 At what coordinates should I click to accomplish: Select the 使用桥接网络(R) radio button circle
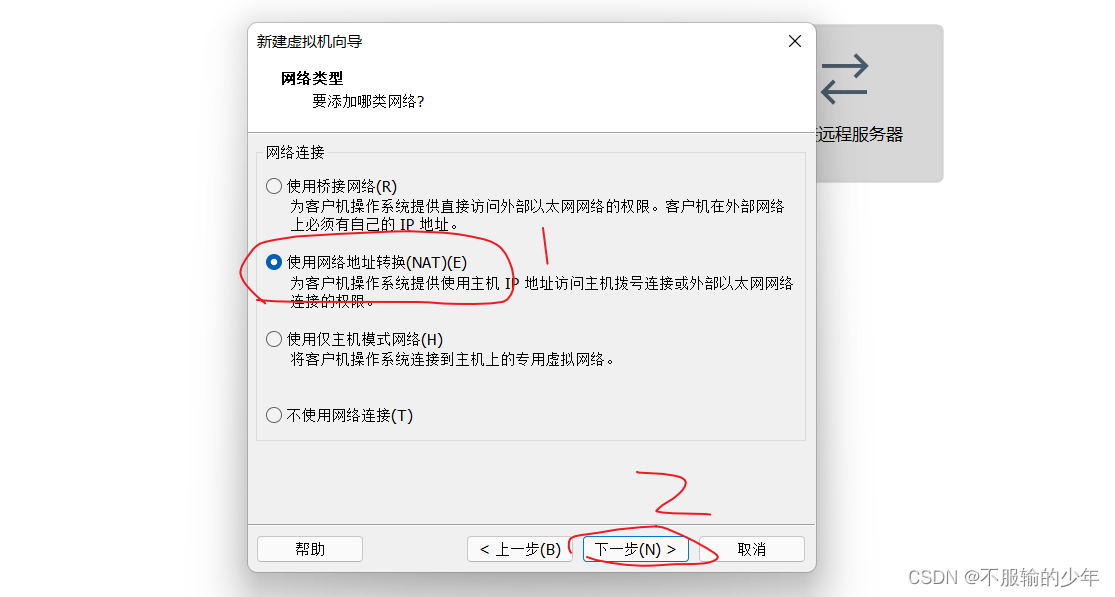click(x=274, y=186)
